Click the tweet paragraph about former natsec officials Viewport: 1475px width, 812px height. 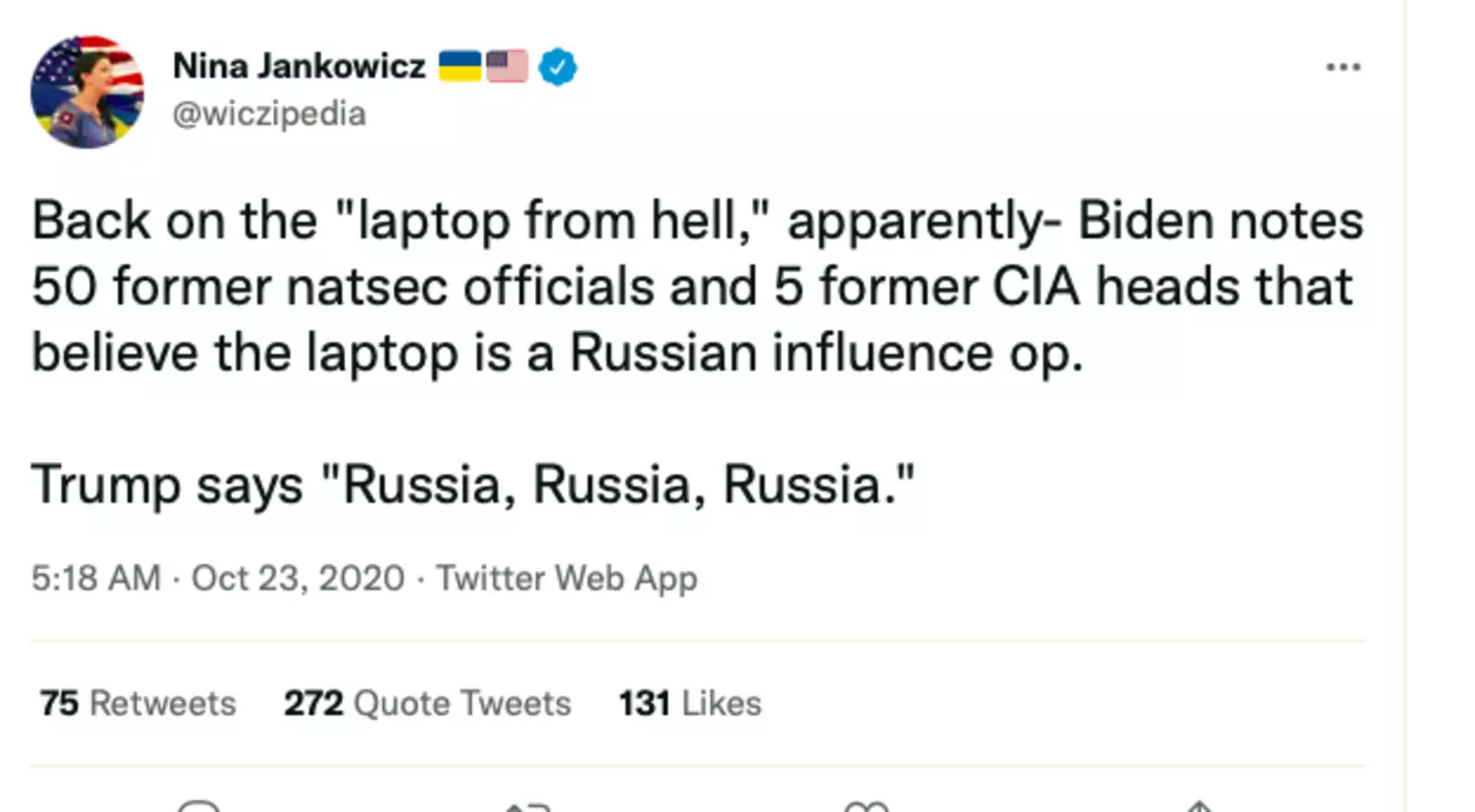(x=691, y=287)
